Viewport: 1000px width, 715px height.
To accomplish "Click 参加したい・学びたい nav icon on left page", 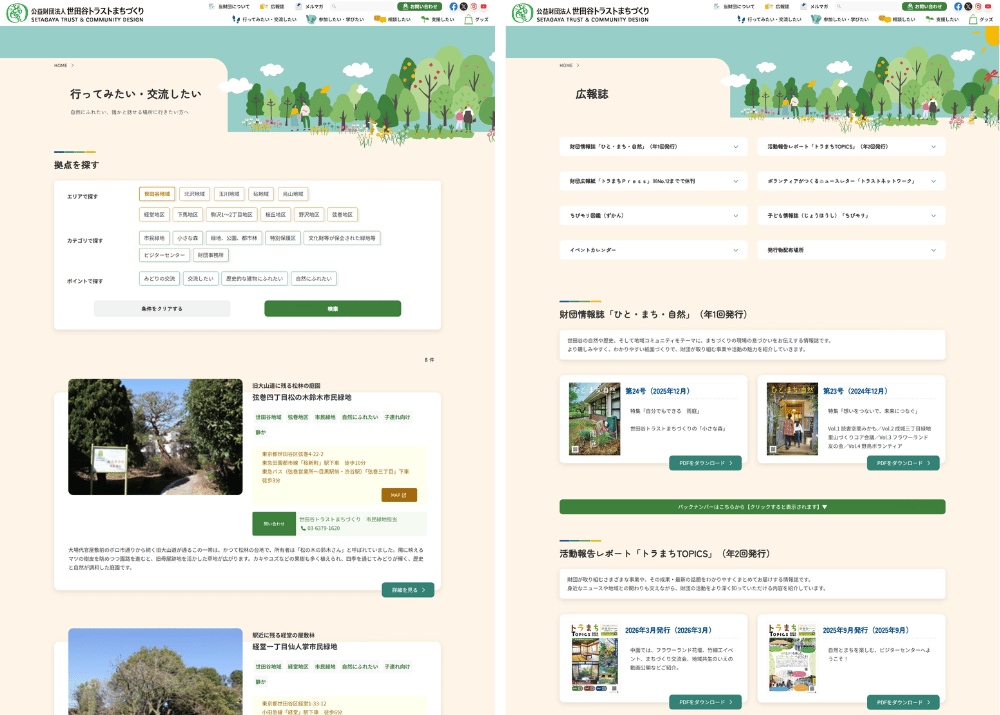I will (x=311, y=19).
